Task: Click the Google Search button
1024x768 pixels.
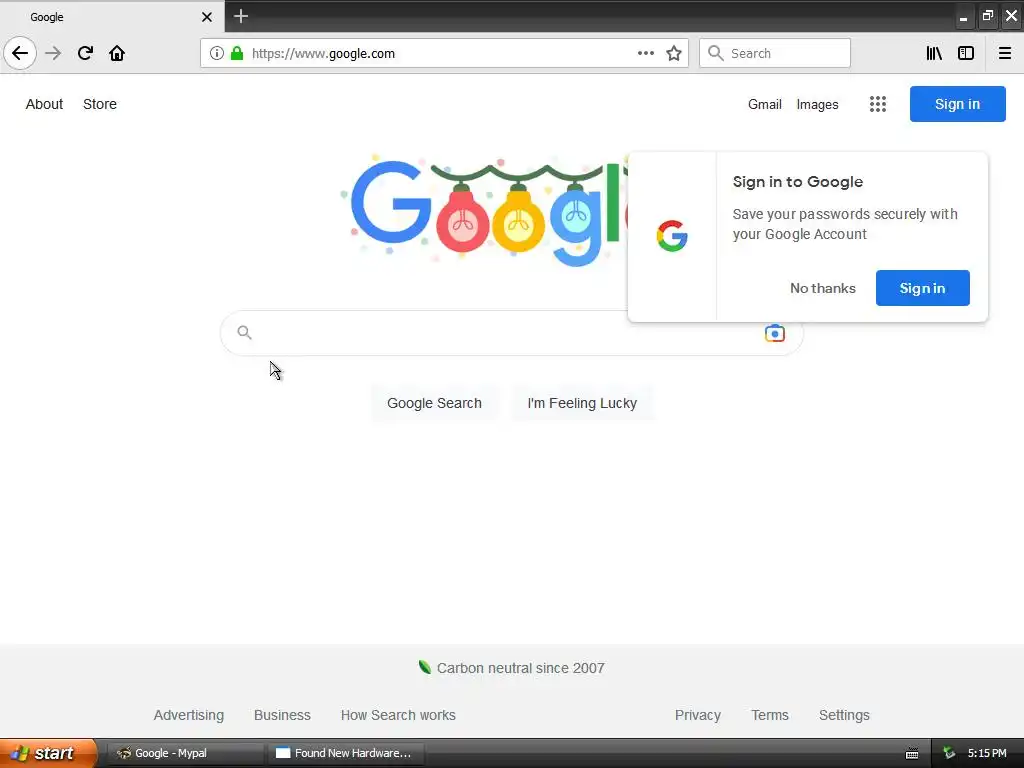Action: [434, 403]
